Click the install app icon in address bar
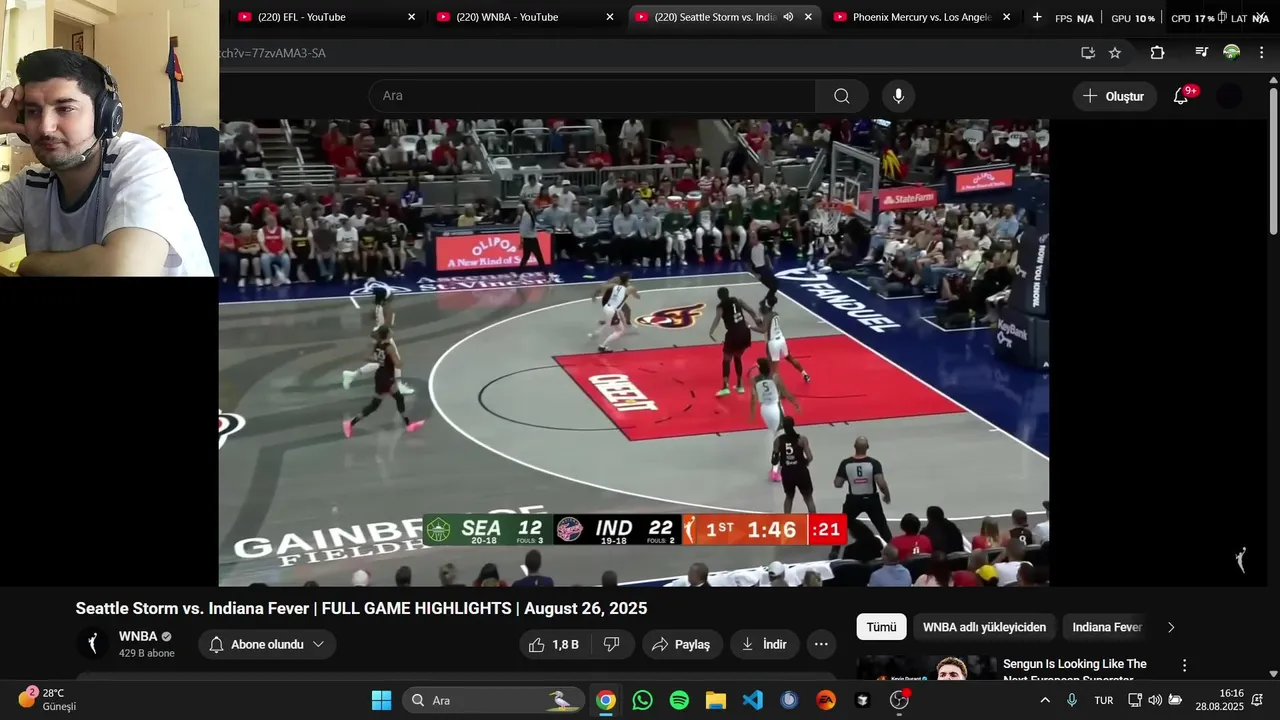 click(1088, 53)
